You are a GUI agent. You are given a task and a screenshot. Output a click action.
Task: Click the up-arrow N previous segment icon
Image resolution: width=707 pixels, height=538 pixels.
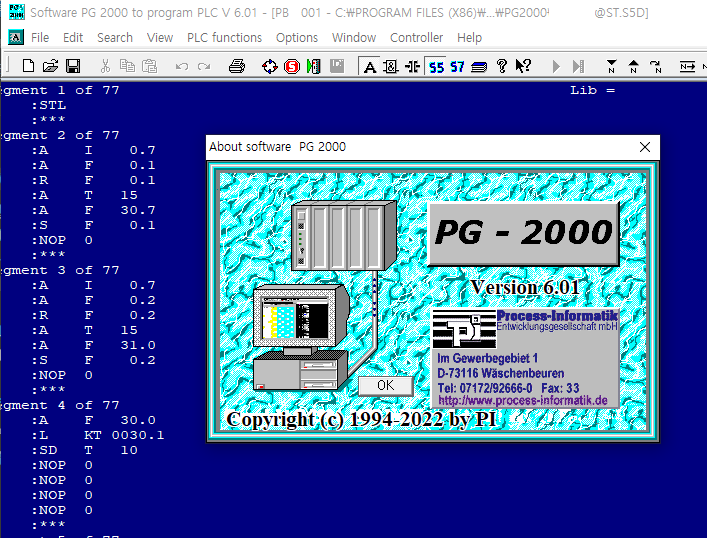click(x=634, y=67)
